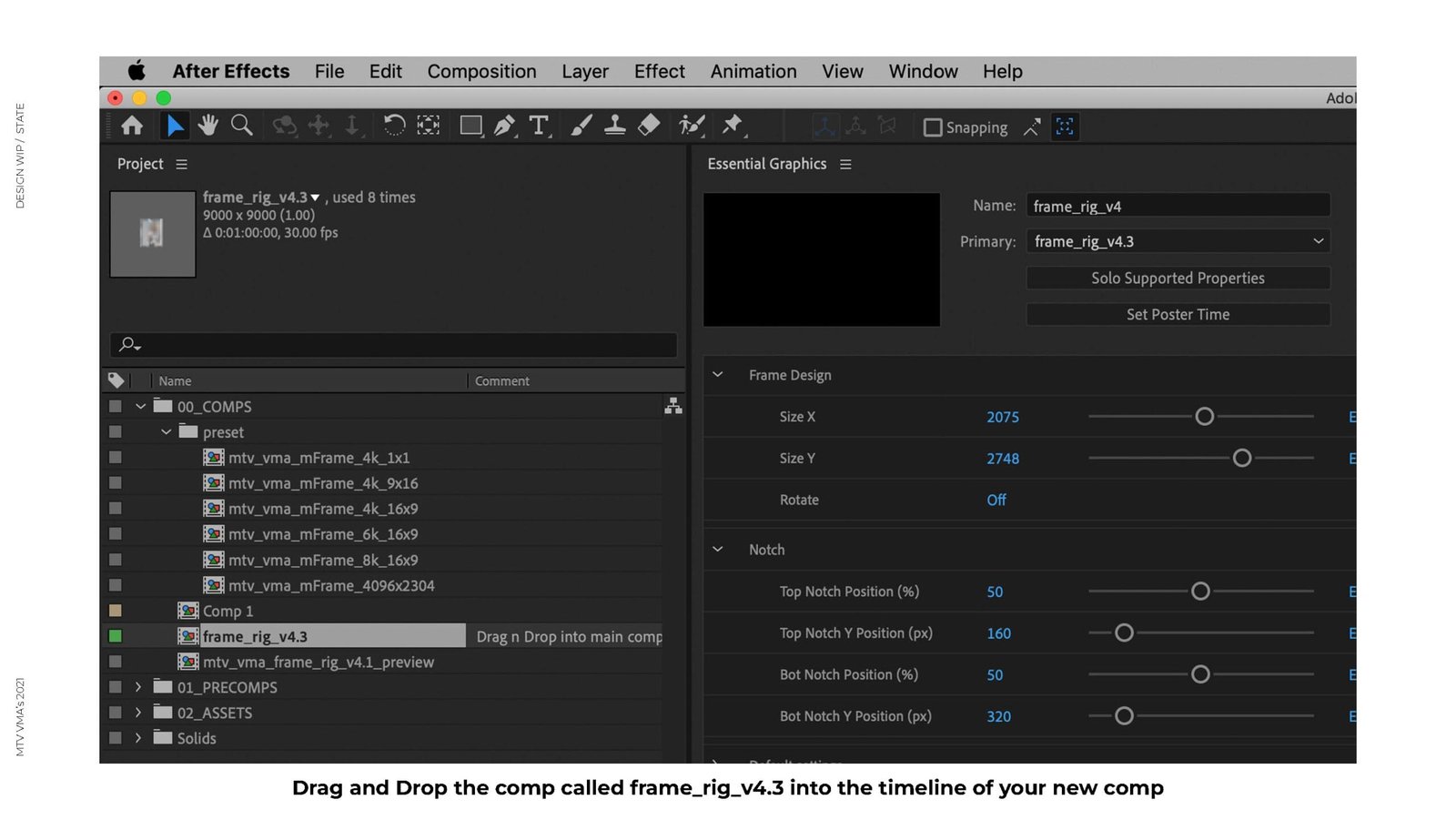The width and height of the screenshot is (1456, 820).
Task: Select the Pen tool
Action: point(504,126)
